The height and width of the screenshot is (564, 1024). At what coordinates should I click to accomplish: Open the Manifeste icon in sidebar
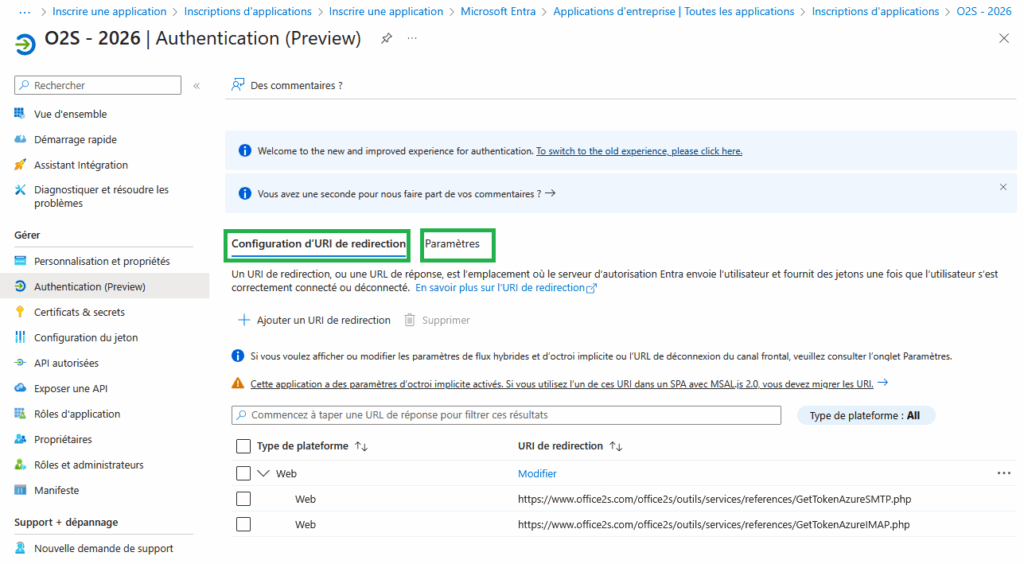pos(20,490)
